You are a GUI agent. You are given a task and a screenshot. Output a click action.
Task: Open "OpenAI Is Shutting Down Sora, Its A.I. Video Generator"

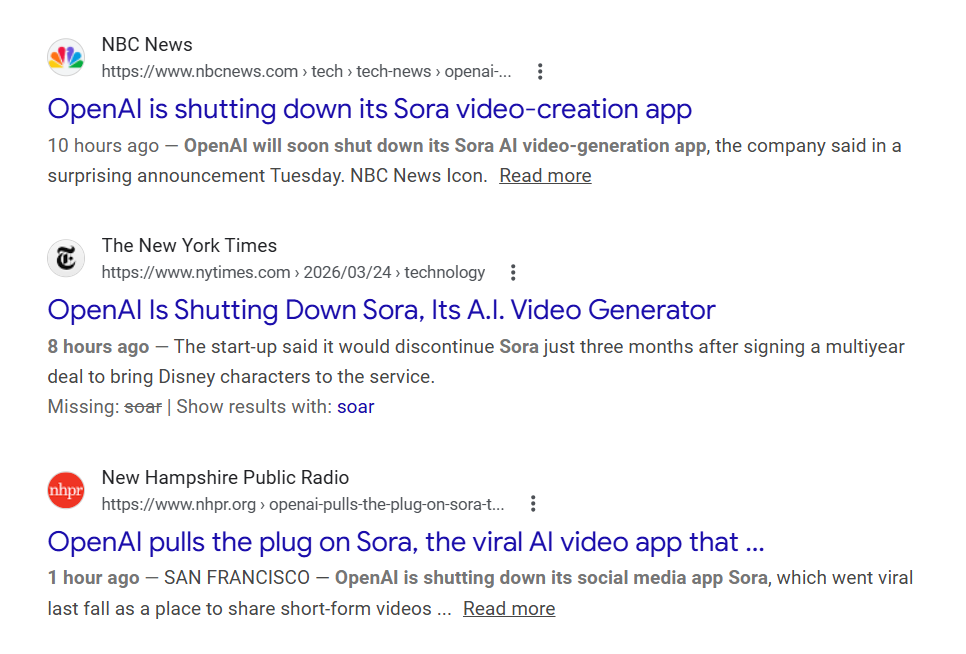pyautogui.click(x=381, y=309)
